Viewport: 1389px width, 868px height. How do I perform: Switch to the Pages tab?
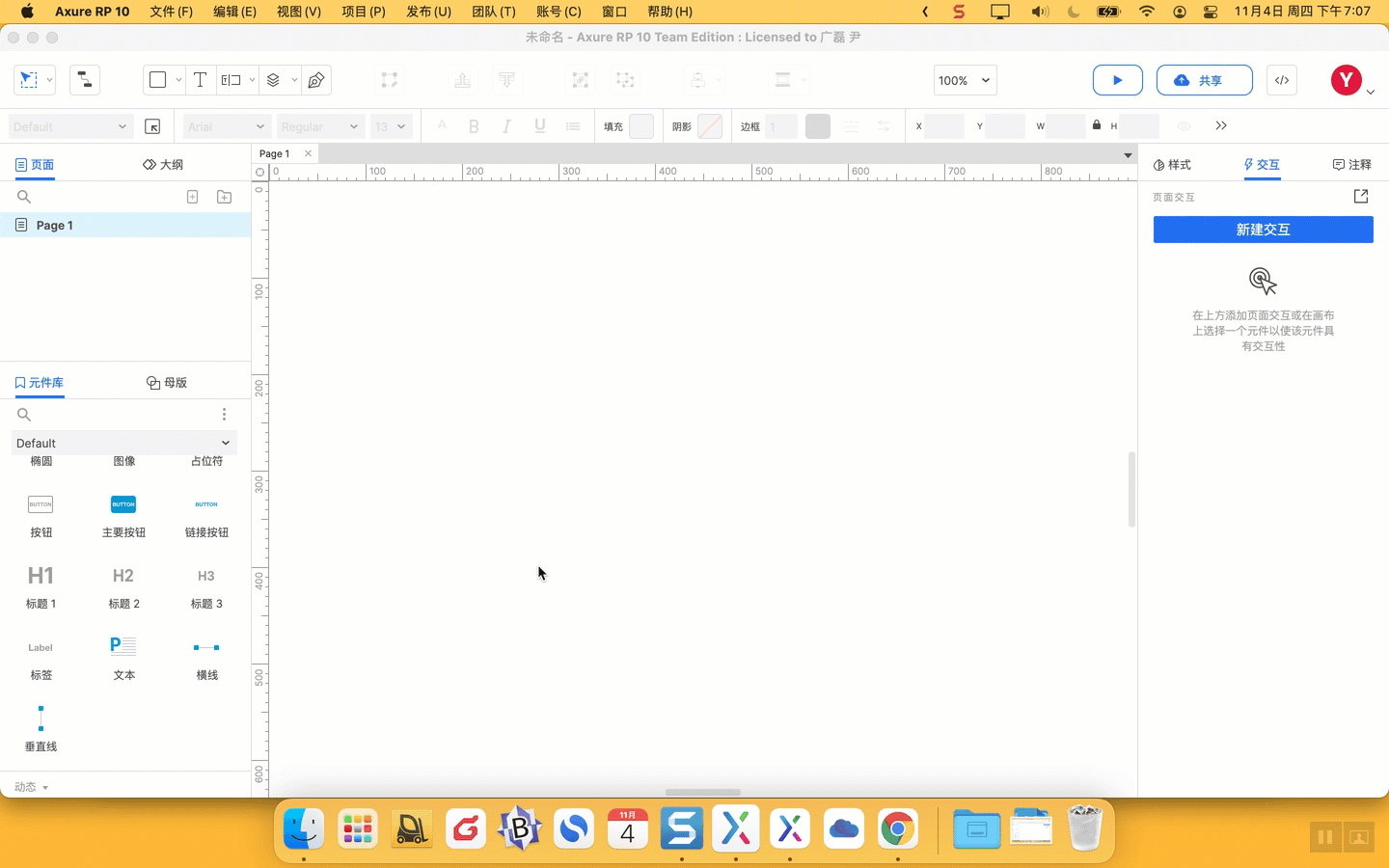35,165
